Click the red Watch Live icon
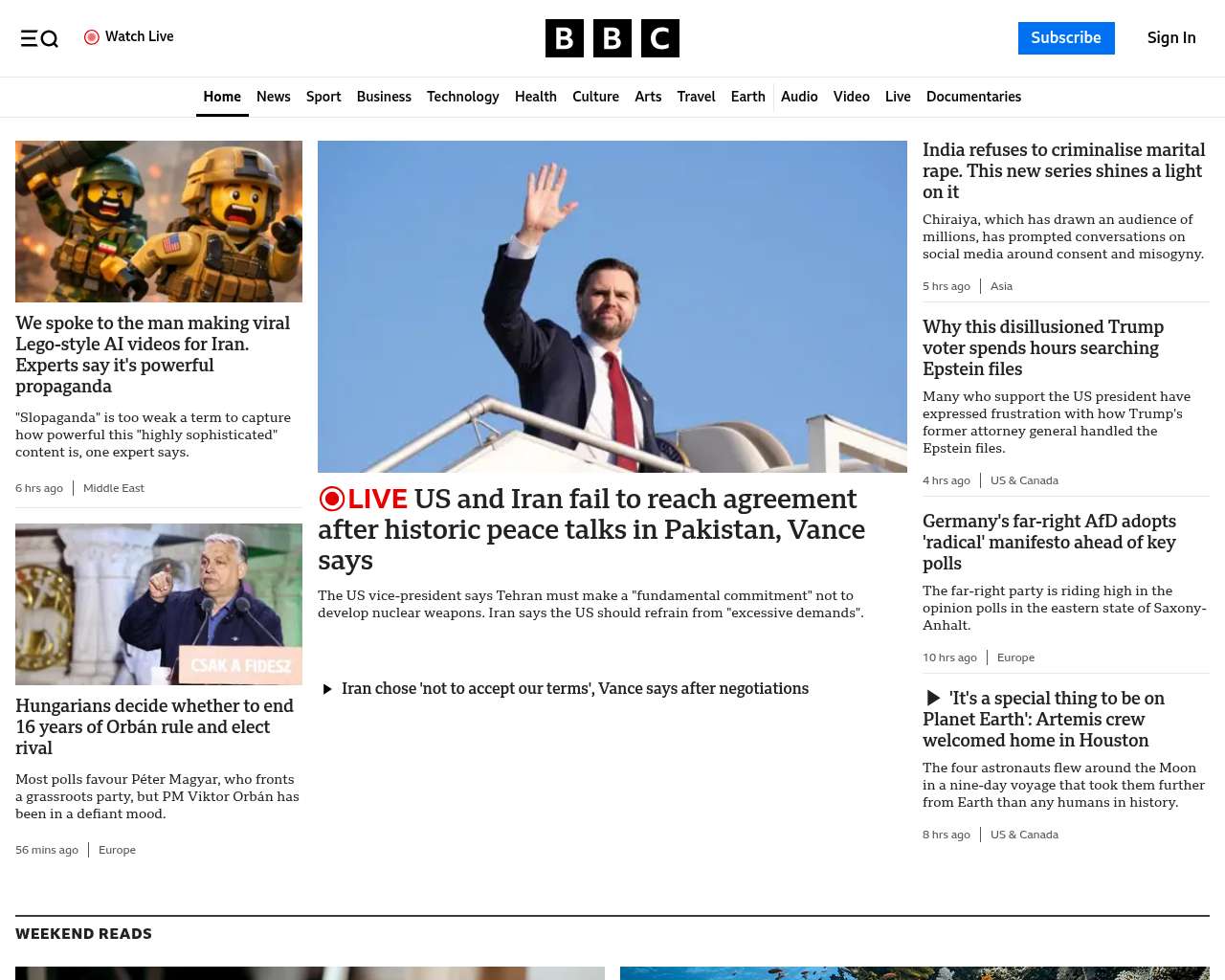This screenshot has width=1225, height=980. [x=92, y=37]
